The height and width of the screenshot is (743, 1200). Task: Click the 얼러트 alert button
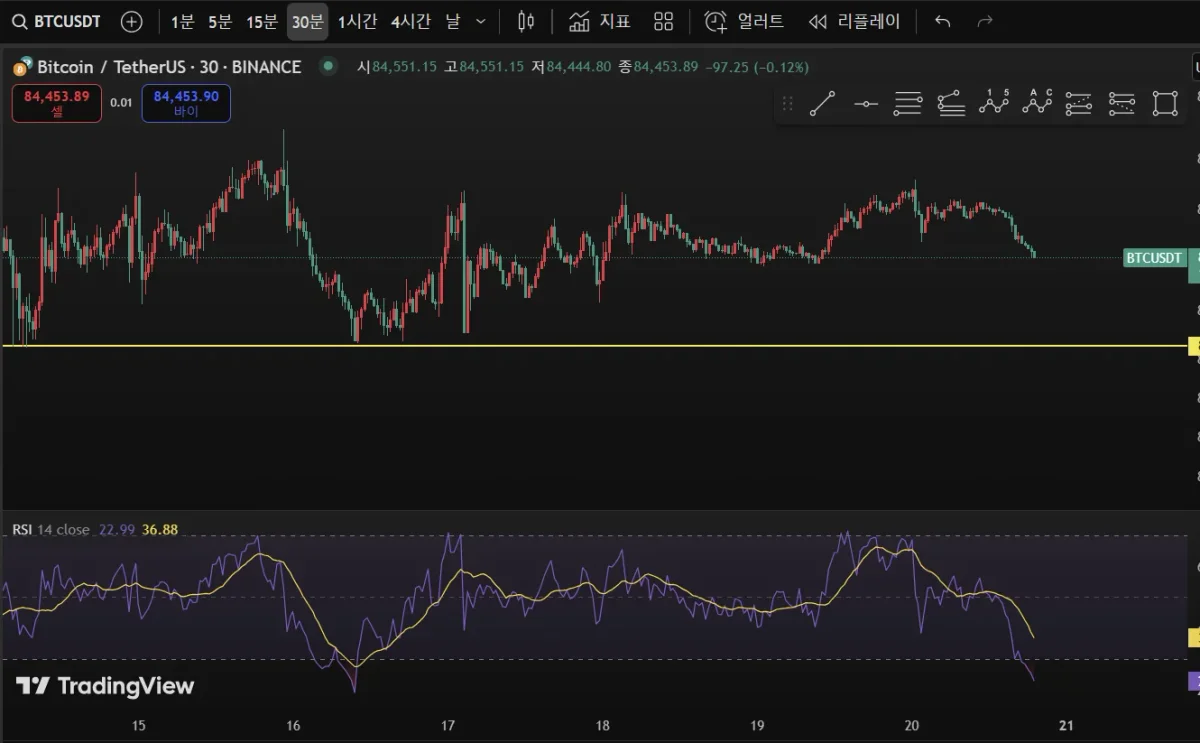(744, 22)
